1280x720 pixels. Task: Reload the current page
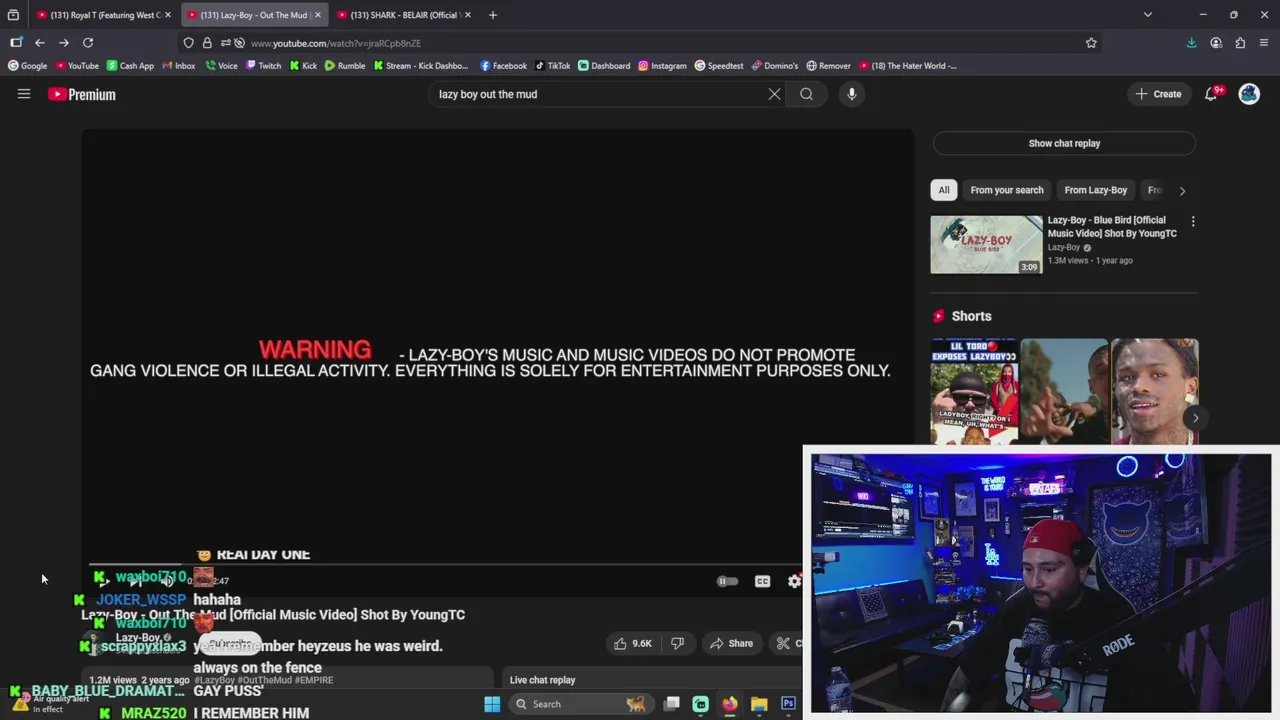[x=88, y=43]
